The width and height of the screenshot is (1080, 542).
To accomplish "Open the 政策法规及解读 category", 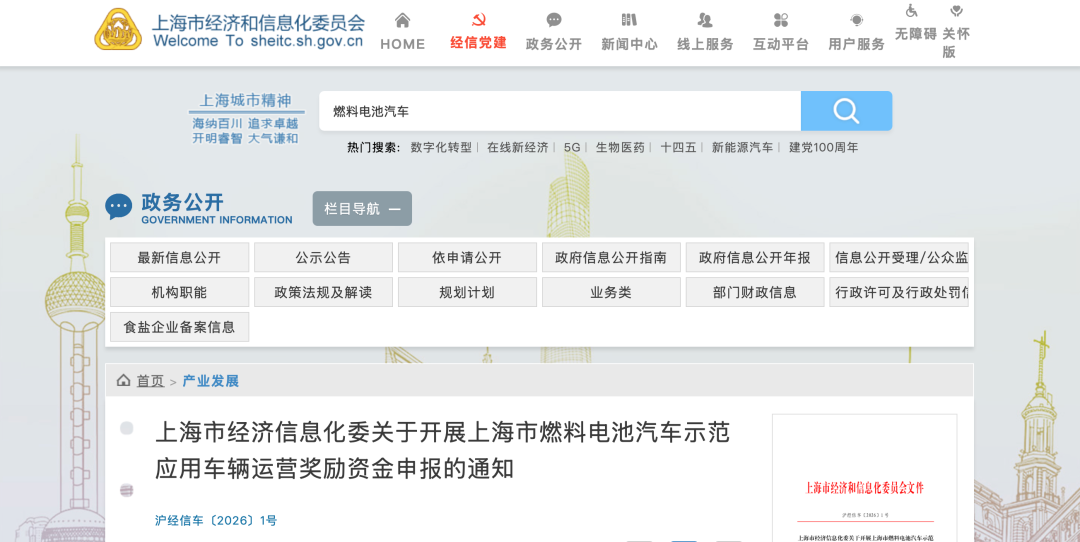I will coord(323,292).
